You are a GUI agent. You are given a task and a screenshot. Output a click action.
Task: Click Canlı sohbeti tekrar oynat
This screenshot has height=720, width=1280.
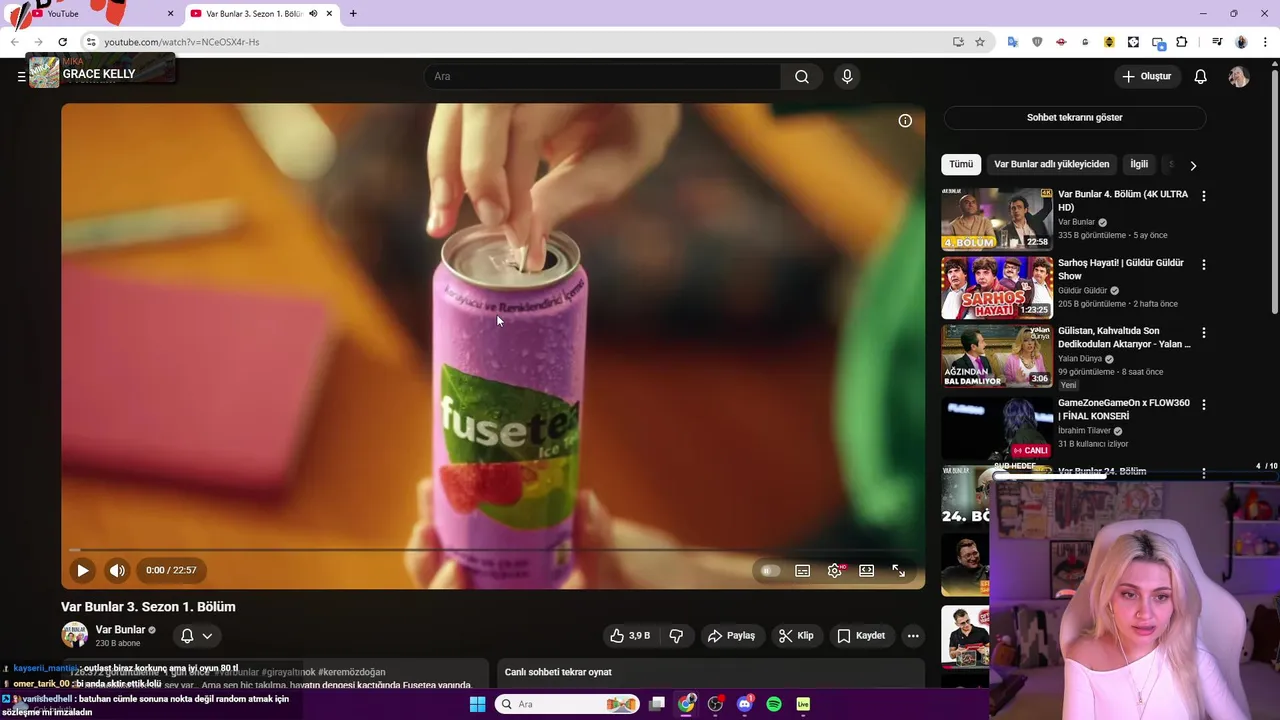coord(558,673)
